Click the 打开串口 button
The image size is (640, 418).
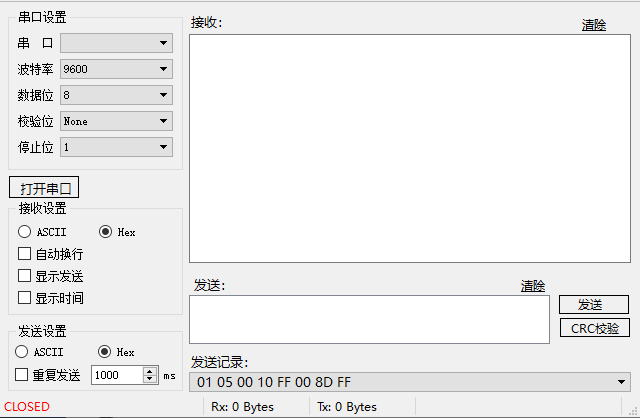(x=43, y=188)
